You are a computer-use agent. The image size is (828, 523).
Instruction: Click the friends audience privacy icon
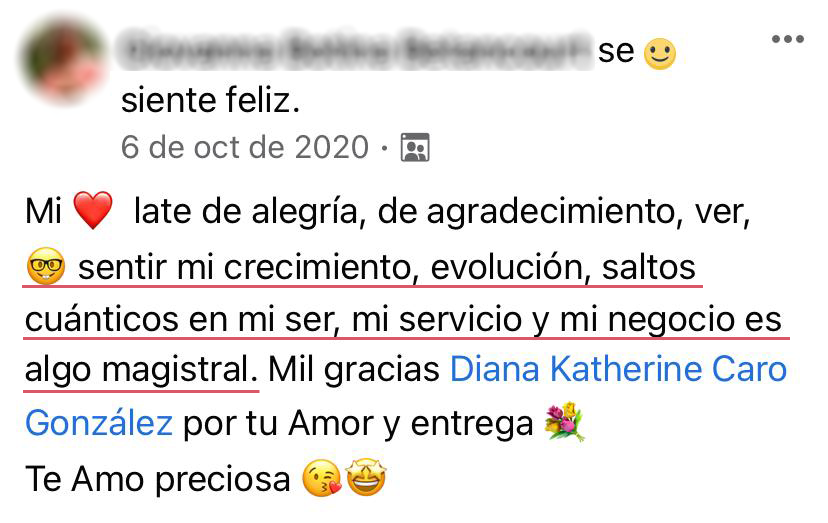[415, 147]
